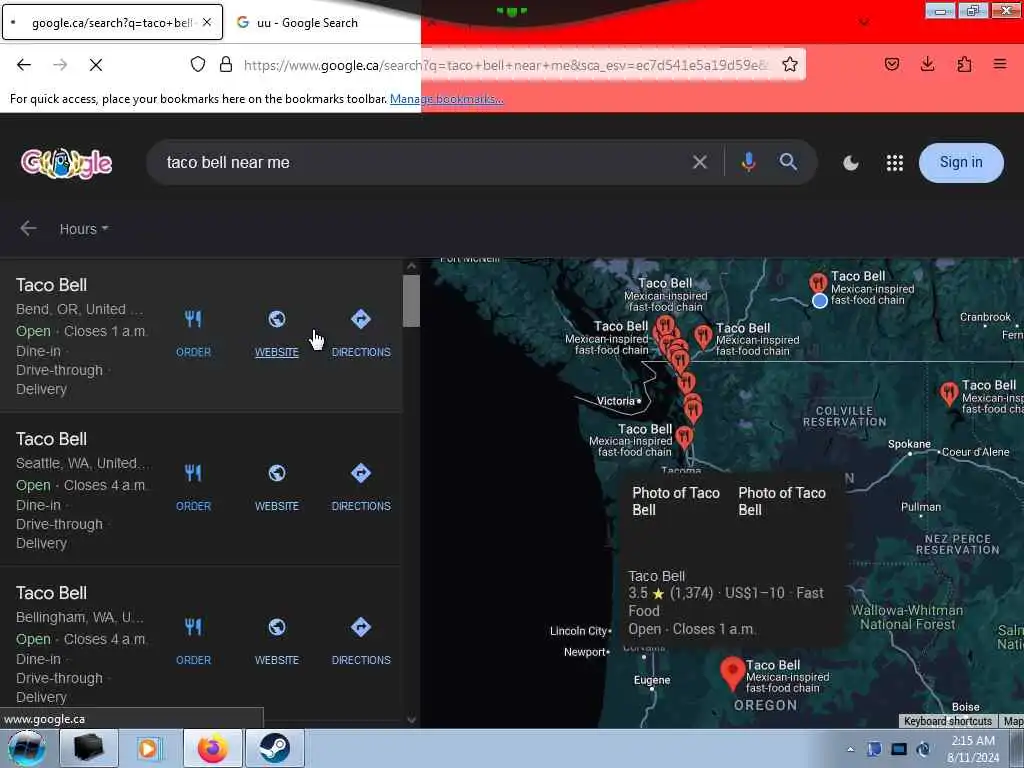Screen dimensions: 1024x768
Task: Open website for Bellingham Taco Bell
Action: (x=277, y=641)
